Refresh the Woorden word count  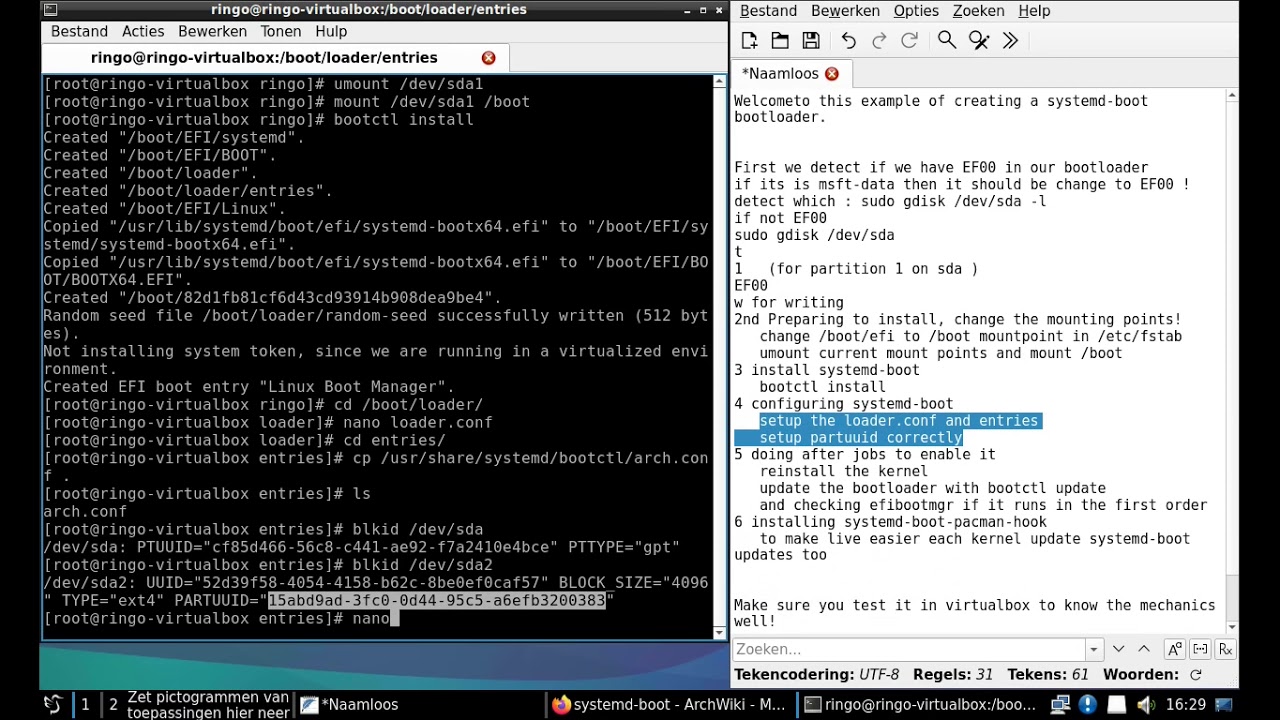point(1195,675)
